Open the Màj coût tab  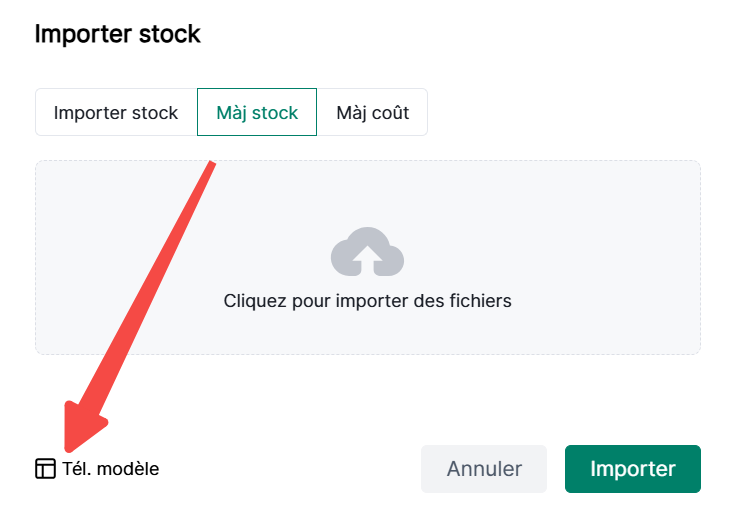coord(372,112)
